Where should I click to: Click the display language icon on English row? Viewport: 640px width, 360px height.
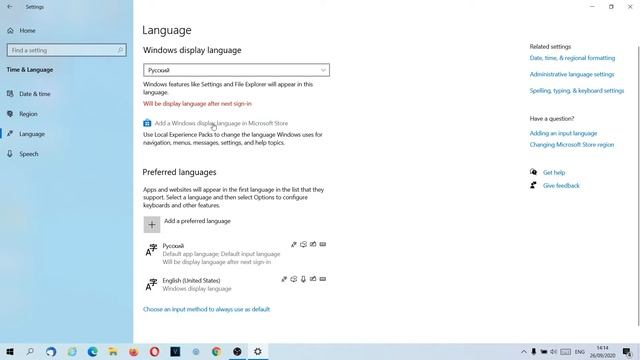coord(284,279)
